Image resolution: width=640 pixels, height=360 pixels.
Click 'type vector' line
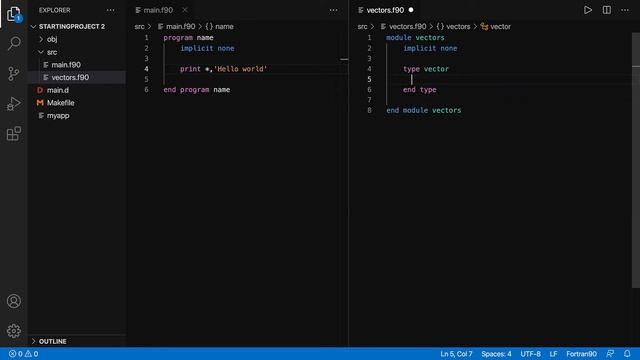(426, 69)
